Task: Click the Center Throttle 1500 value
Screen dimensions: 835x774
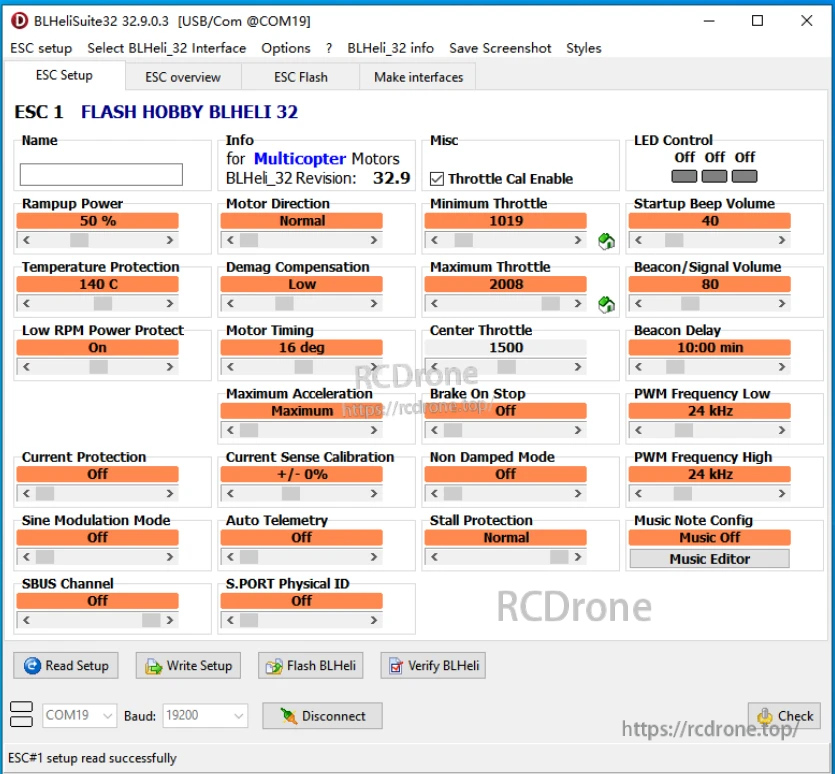Action: click(x=505, y=348)
